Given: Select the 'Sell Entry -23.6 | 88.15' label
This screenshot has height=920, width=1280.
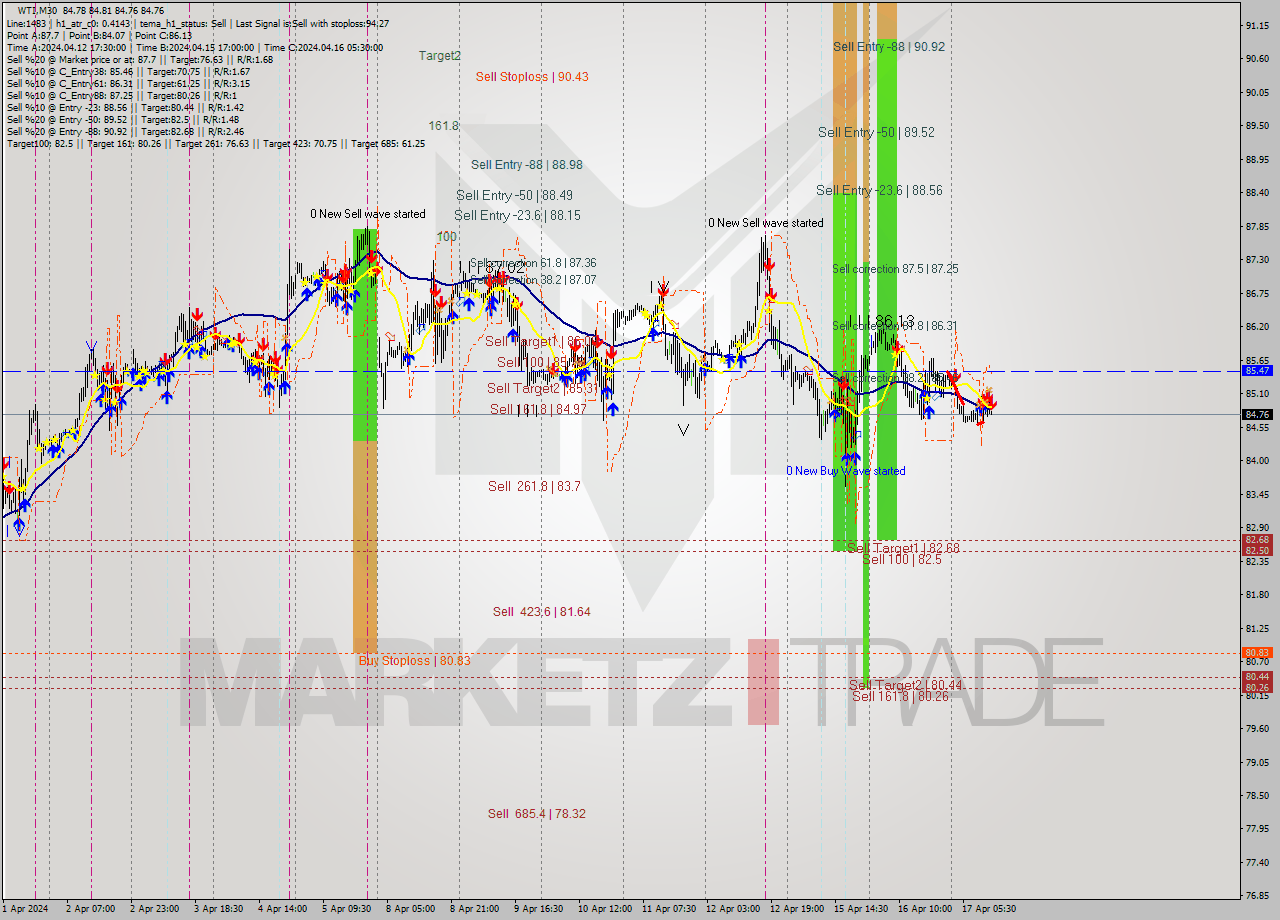Looking at the screenshot, I should (517, 215).
